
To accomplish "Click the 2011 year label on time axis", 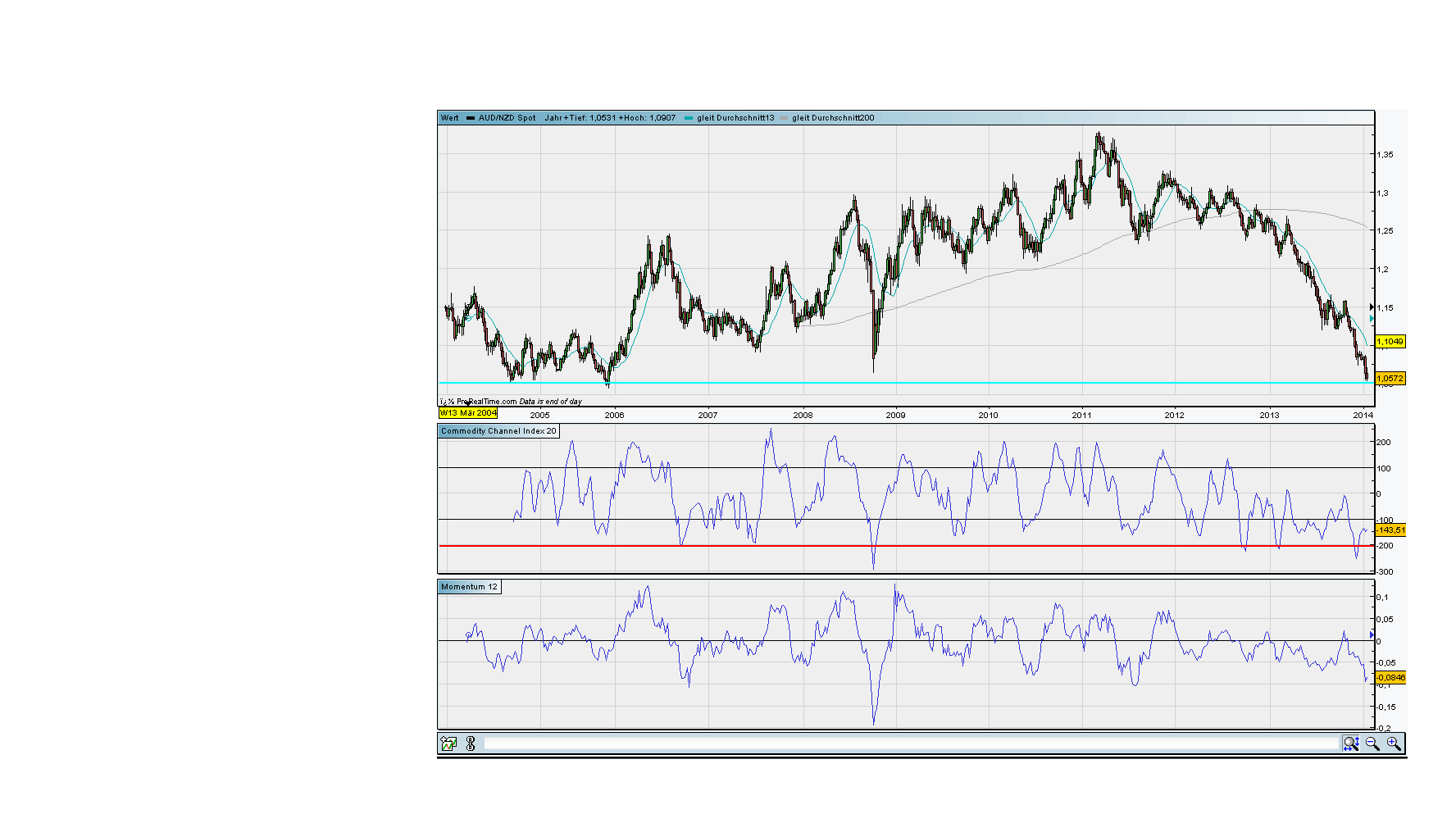I will (1081, 416).
